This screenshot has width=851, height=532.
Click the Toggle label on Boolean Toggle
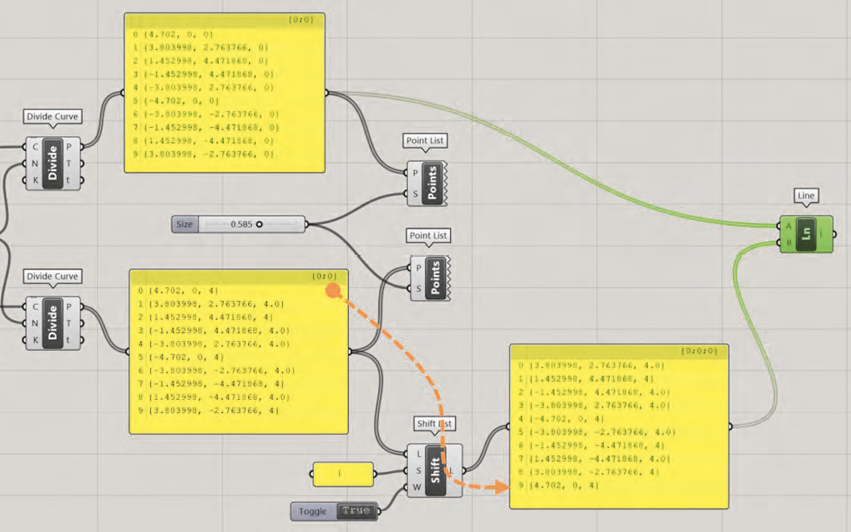coord(313,511)
